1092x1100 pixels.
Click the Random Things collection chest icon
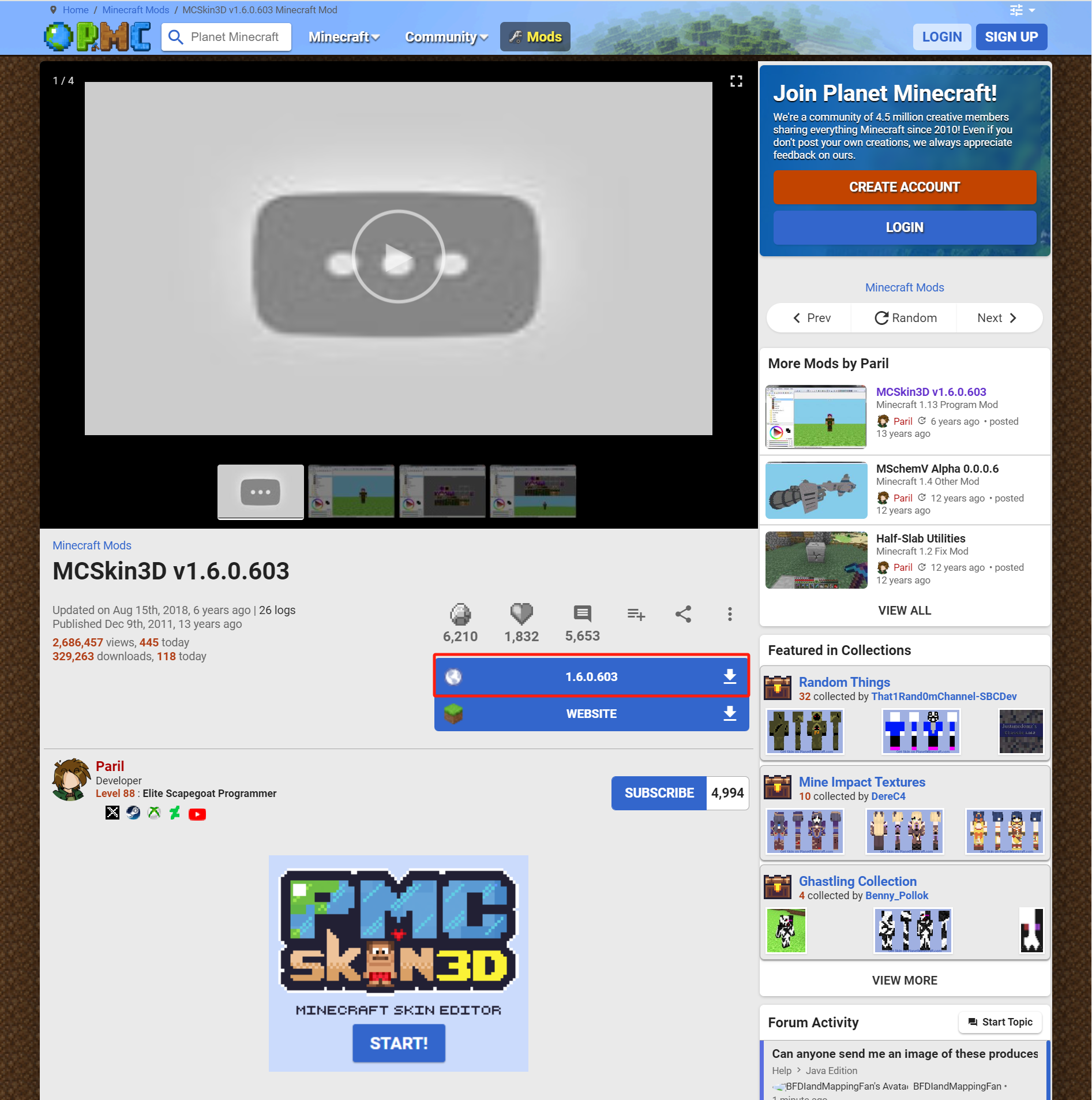point(778,688)
